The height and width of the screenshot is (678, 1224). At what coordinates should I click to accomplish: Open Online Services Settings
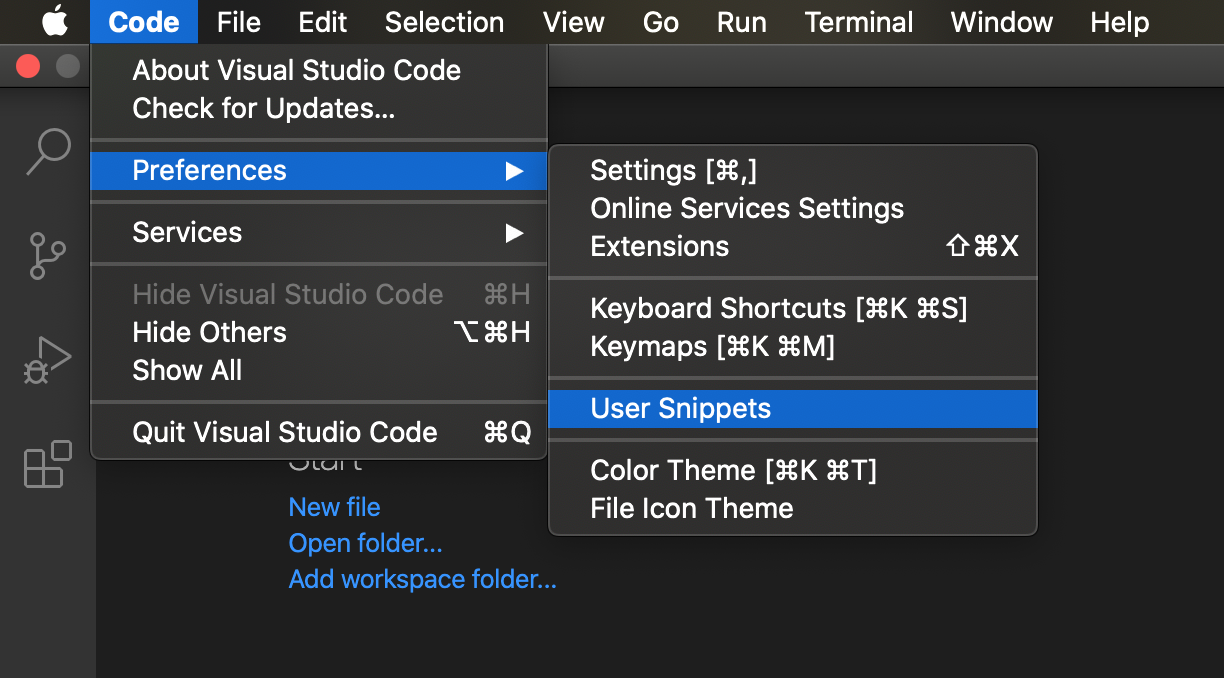[793, 208]
